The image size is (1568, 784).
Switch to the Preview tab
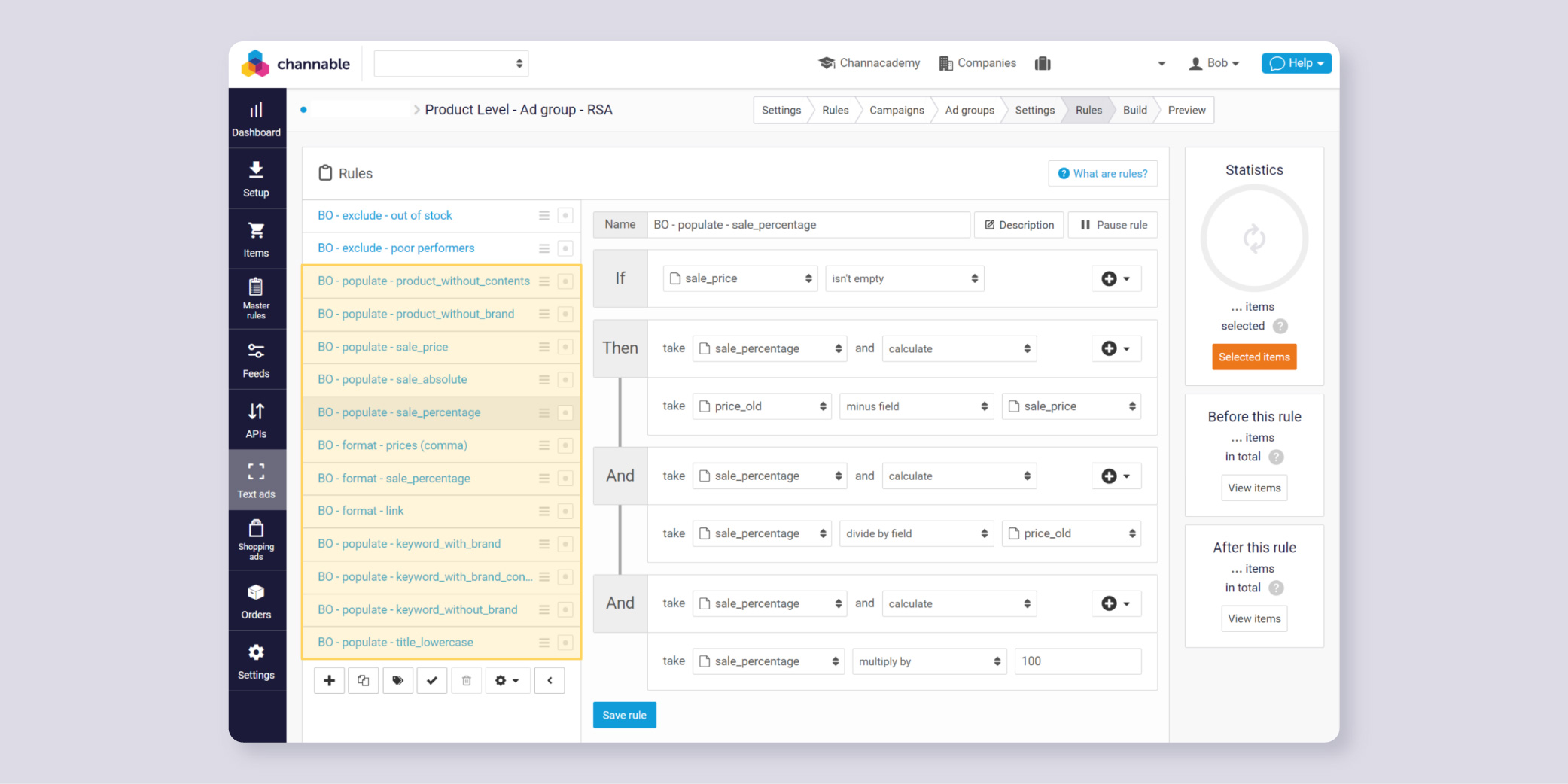(1185, 110)
